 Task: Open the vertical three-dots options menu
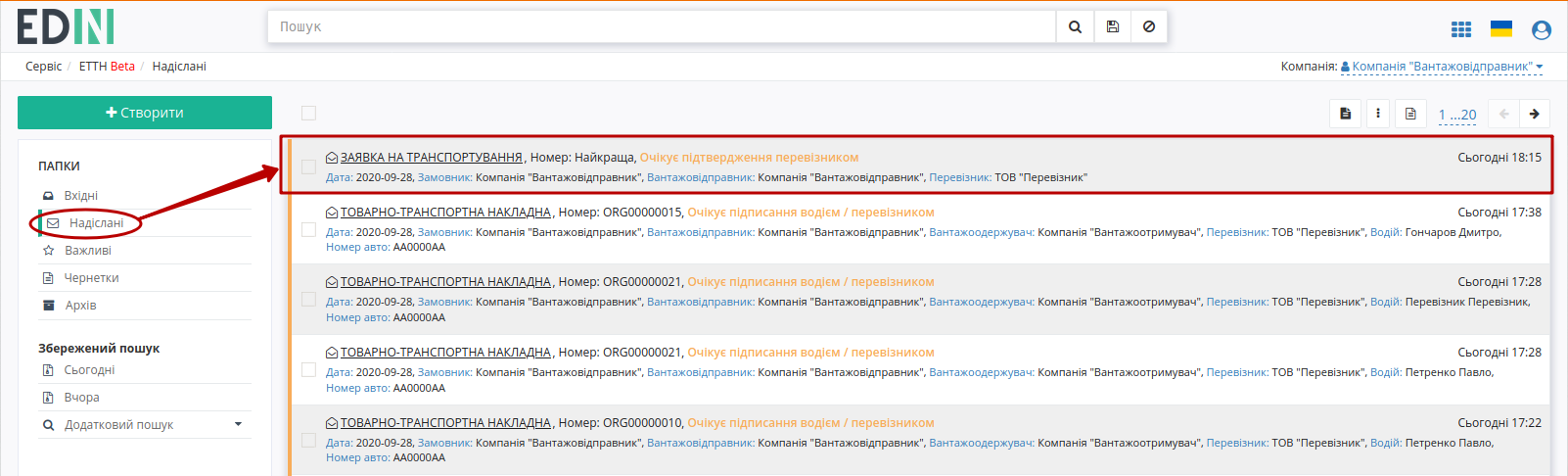(1378, 114)
